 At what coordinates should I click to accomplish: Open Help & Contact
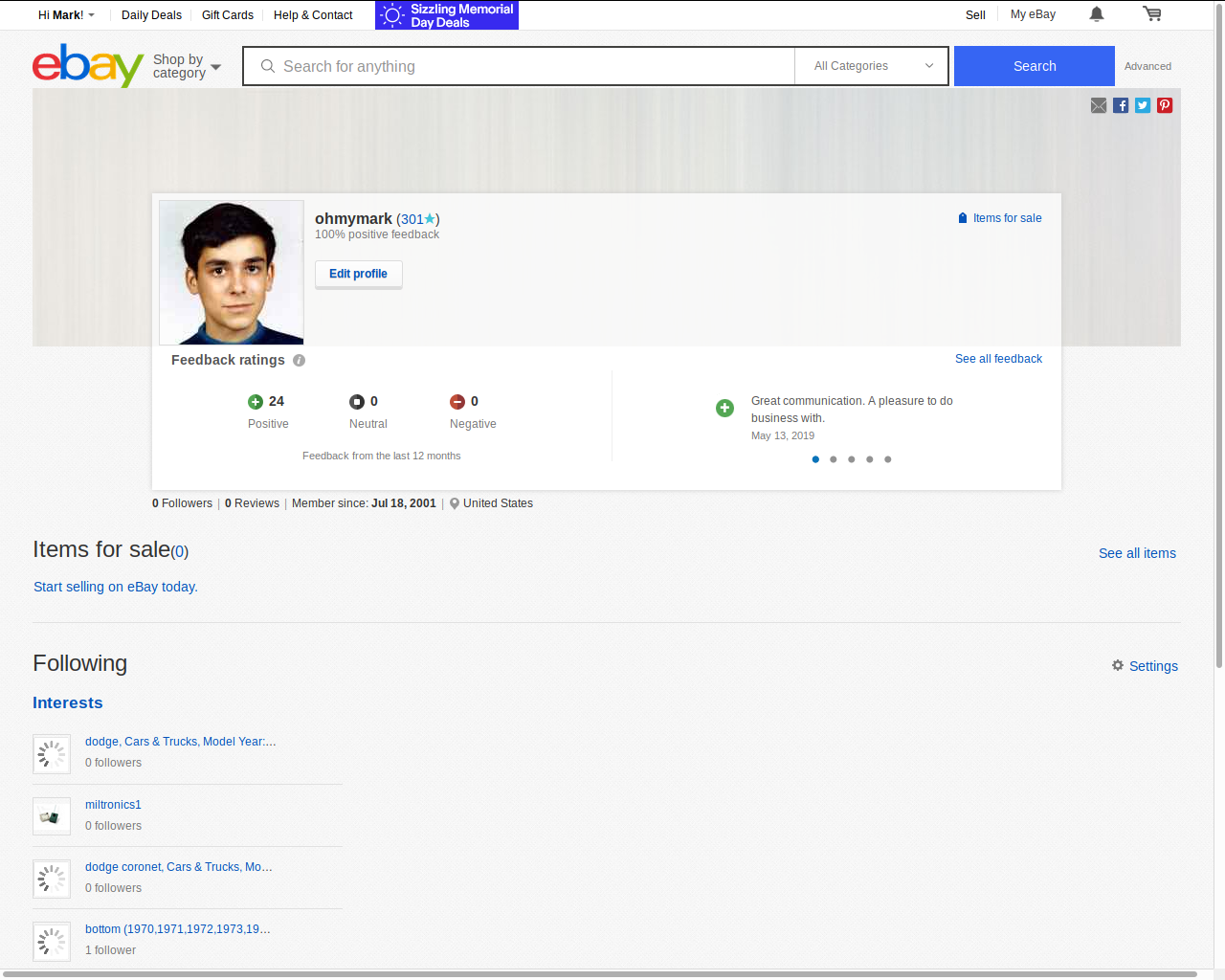point(313,15)
